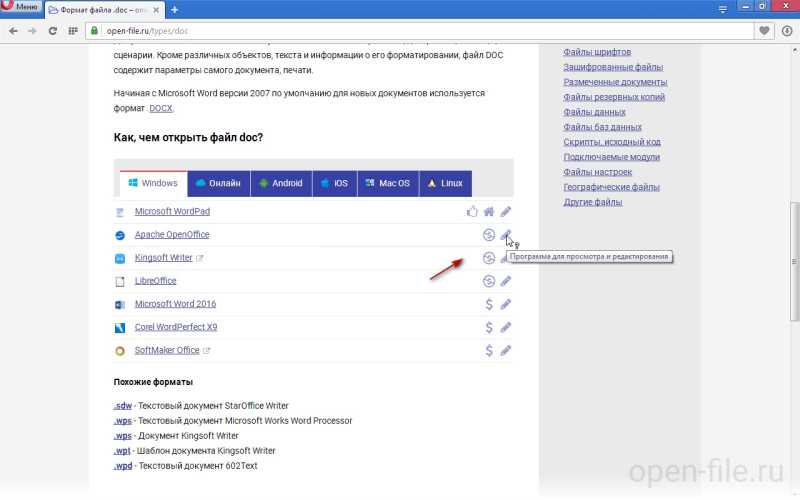Open the Kingsoft Writer link
This screenshot has width=800, height=500.
pos(163,258)
